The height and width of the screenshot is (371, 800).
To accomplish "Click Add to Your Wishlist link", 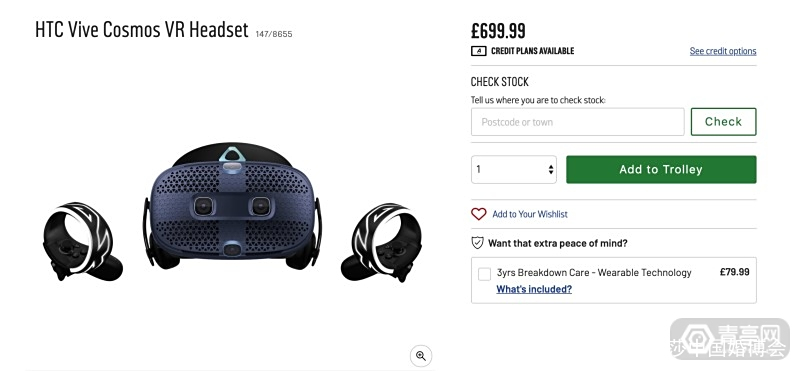I will [x=530, y=214].
